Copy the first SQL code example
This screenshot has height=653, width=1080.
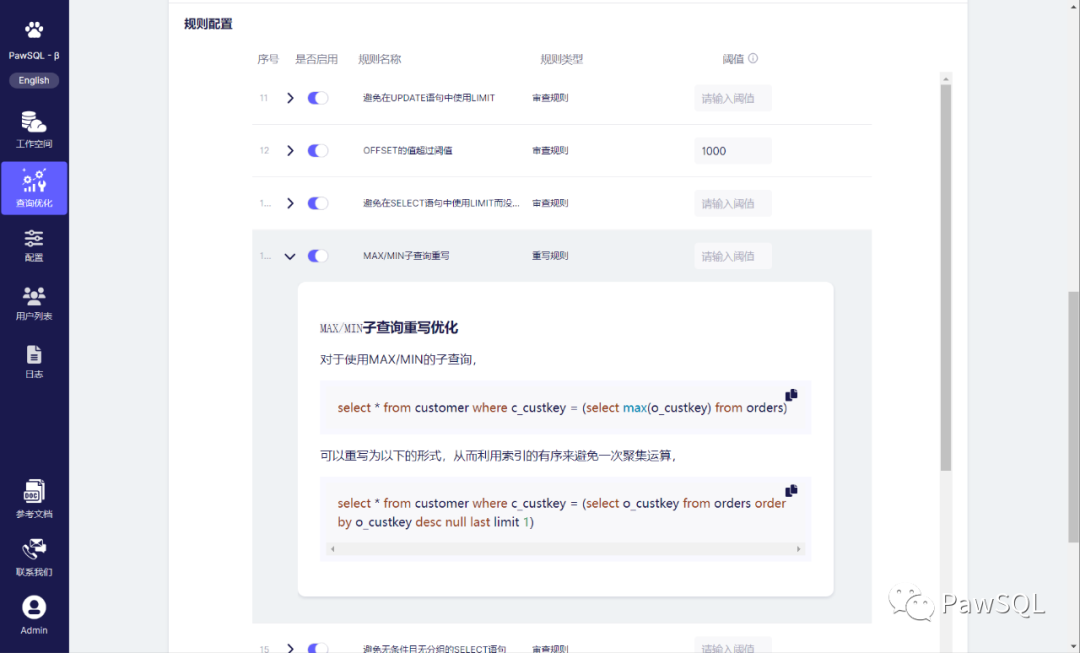click(x=791, y=394)
